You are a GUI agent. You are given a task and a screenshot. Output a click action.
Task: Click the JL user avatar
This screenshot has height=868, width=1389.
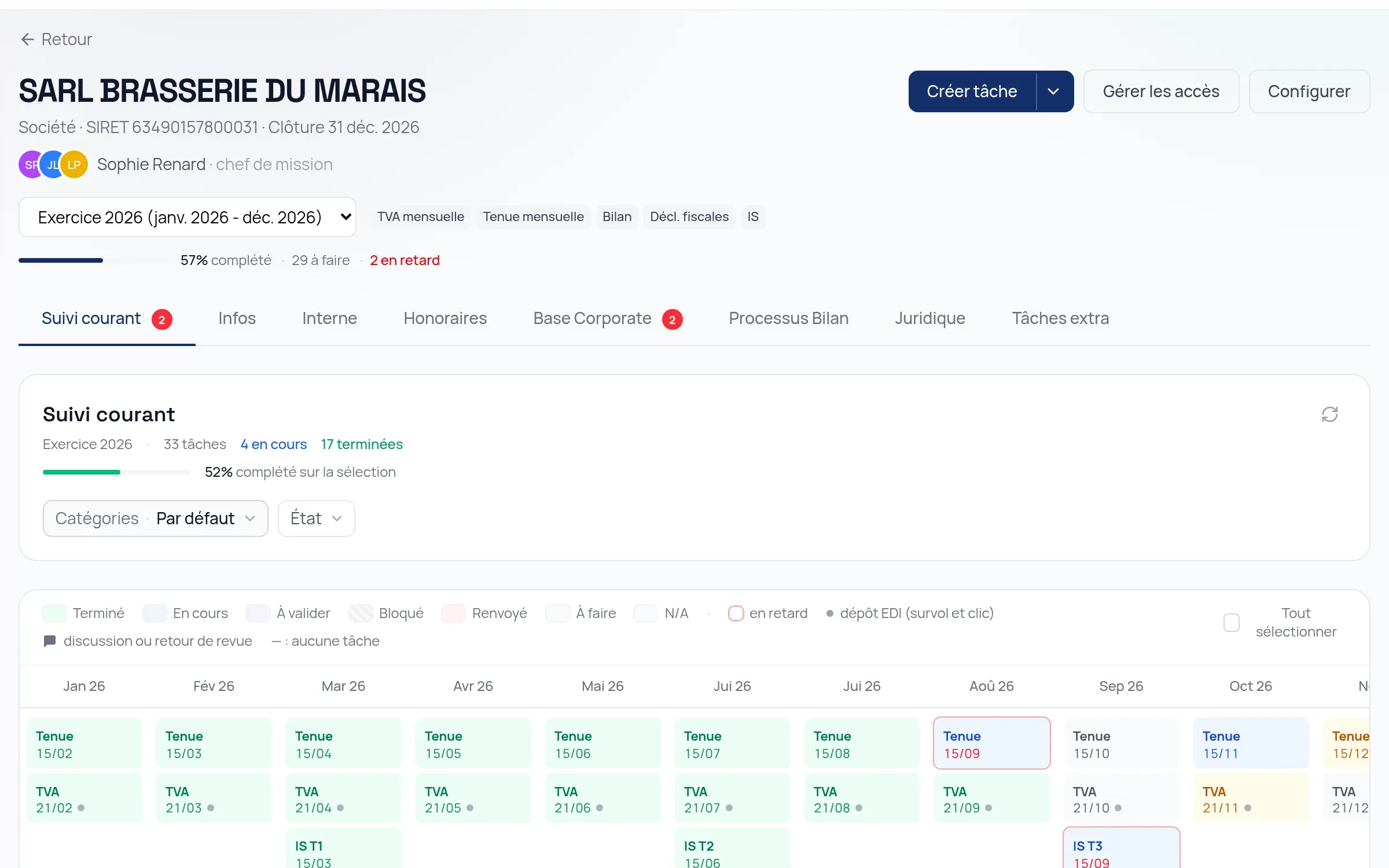click(x=53, y=164)
